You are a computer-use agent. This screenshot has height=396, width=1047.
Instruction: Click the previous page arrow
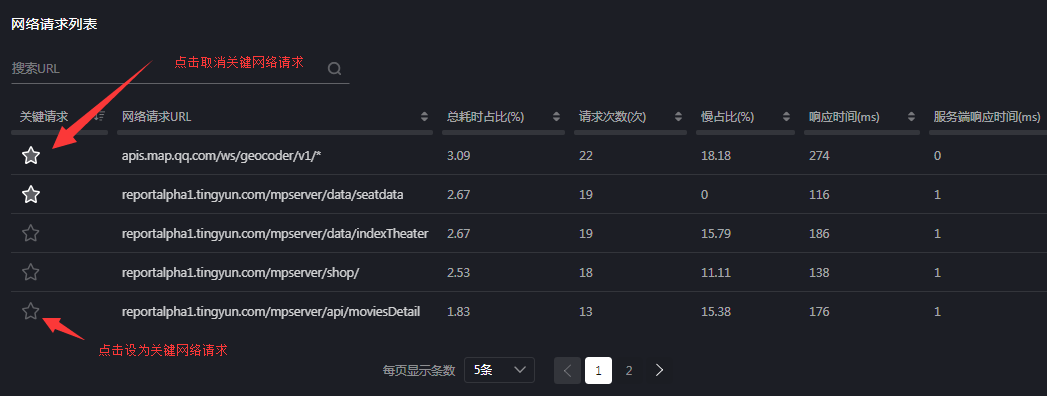click(568, 370)
